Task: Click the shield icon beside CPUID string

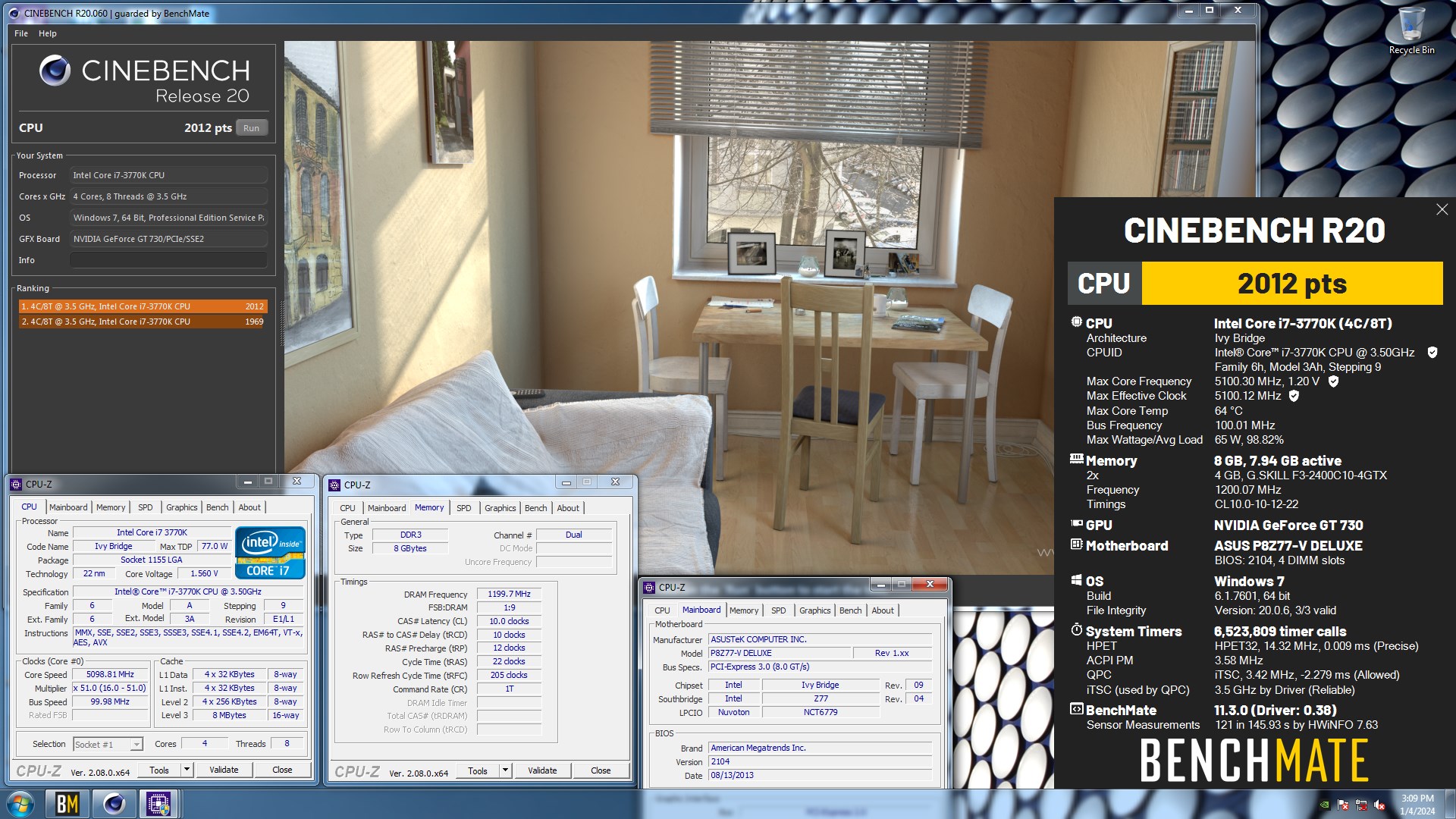Action: click(1432, 352)
